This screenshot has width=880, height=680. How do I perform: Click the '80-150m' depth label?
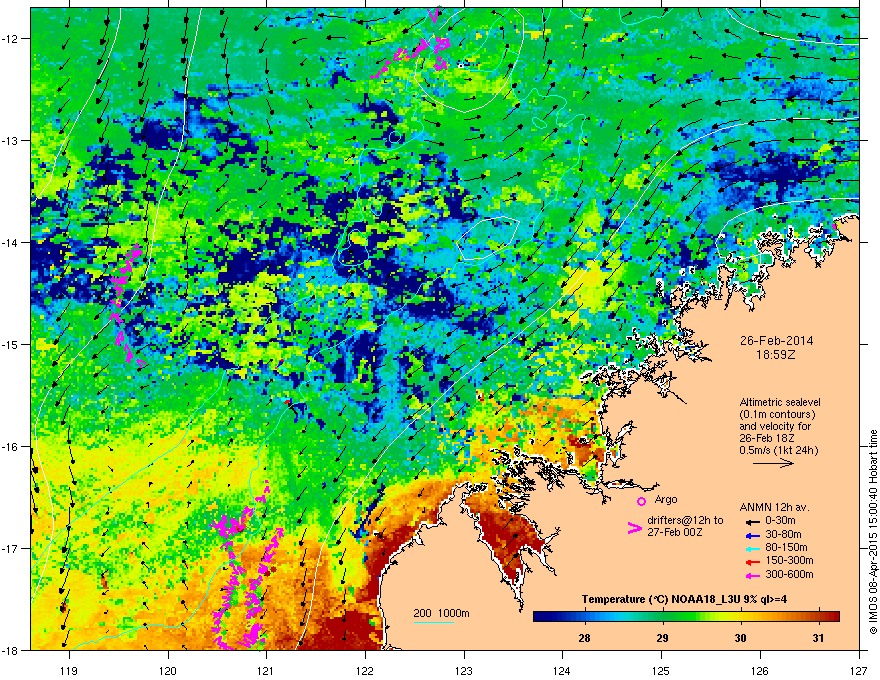(786, 548)
